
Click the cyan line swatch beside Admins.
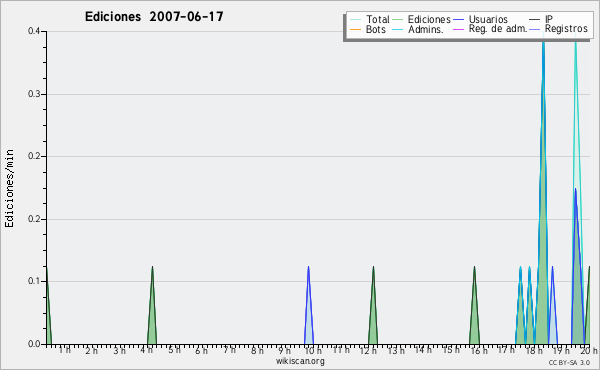[x=398, y=29]
